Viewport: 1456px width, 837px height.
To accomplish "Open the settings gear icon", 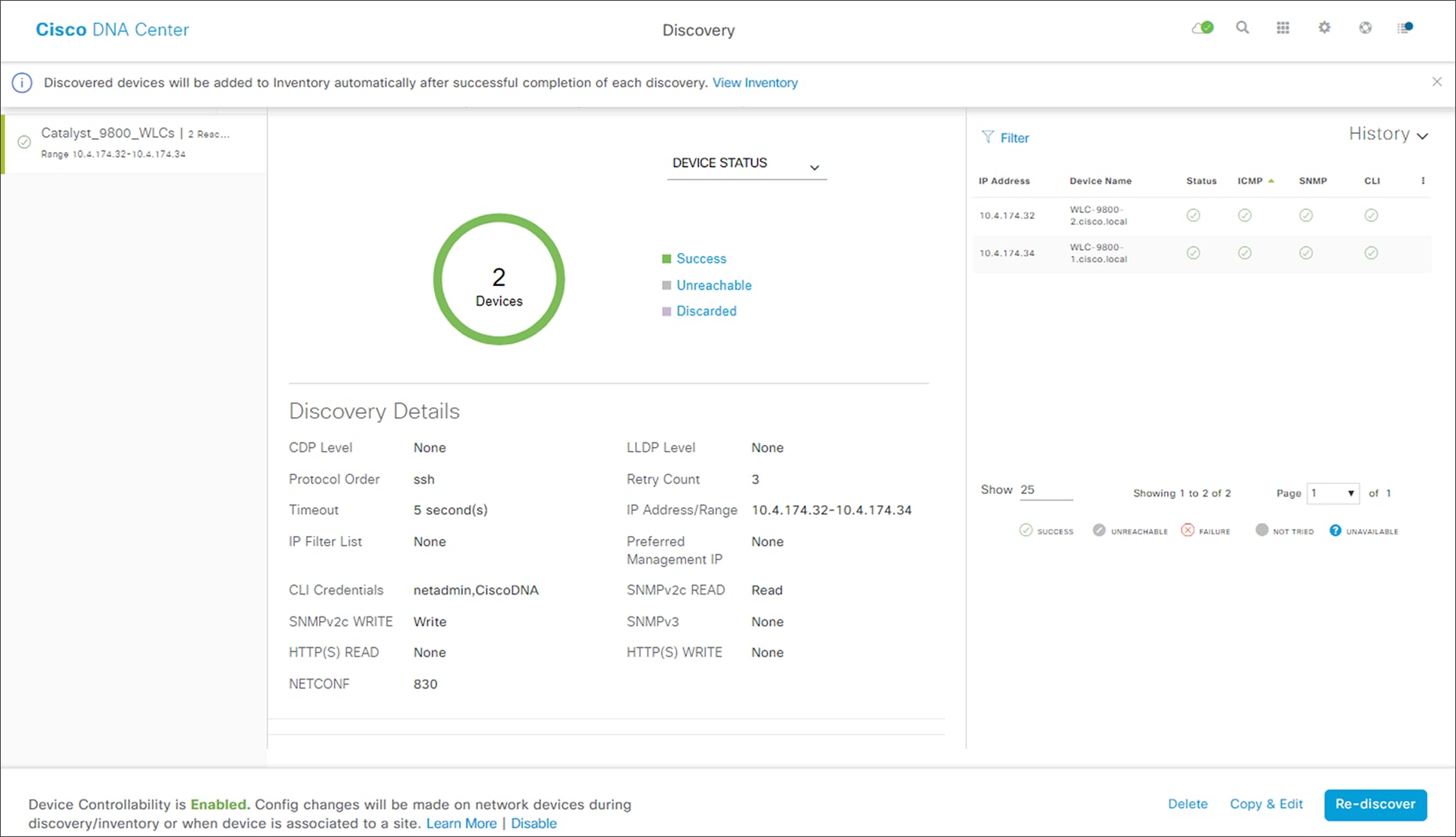I will click(x=1324, y=28).
